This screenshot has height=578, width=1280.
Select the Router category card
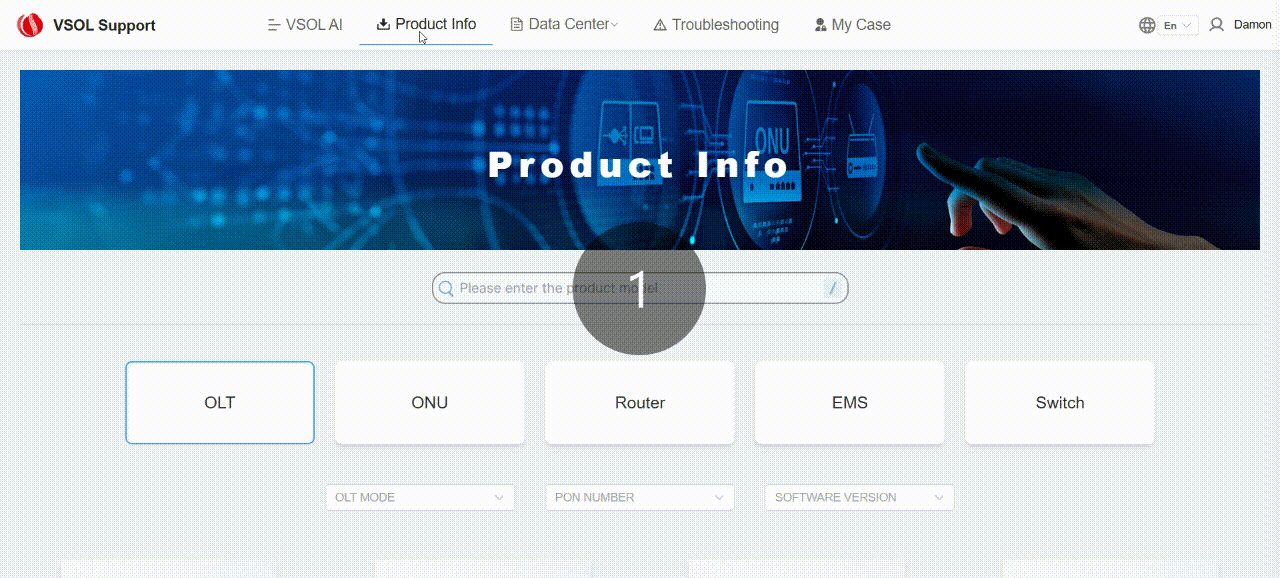(x=640, y=403)
